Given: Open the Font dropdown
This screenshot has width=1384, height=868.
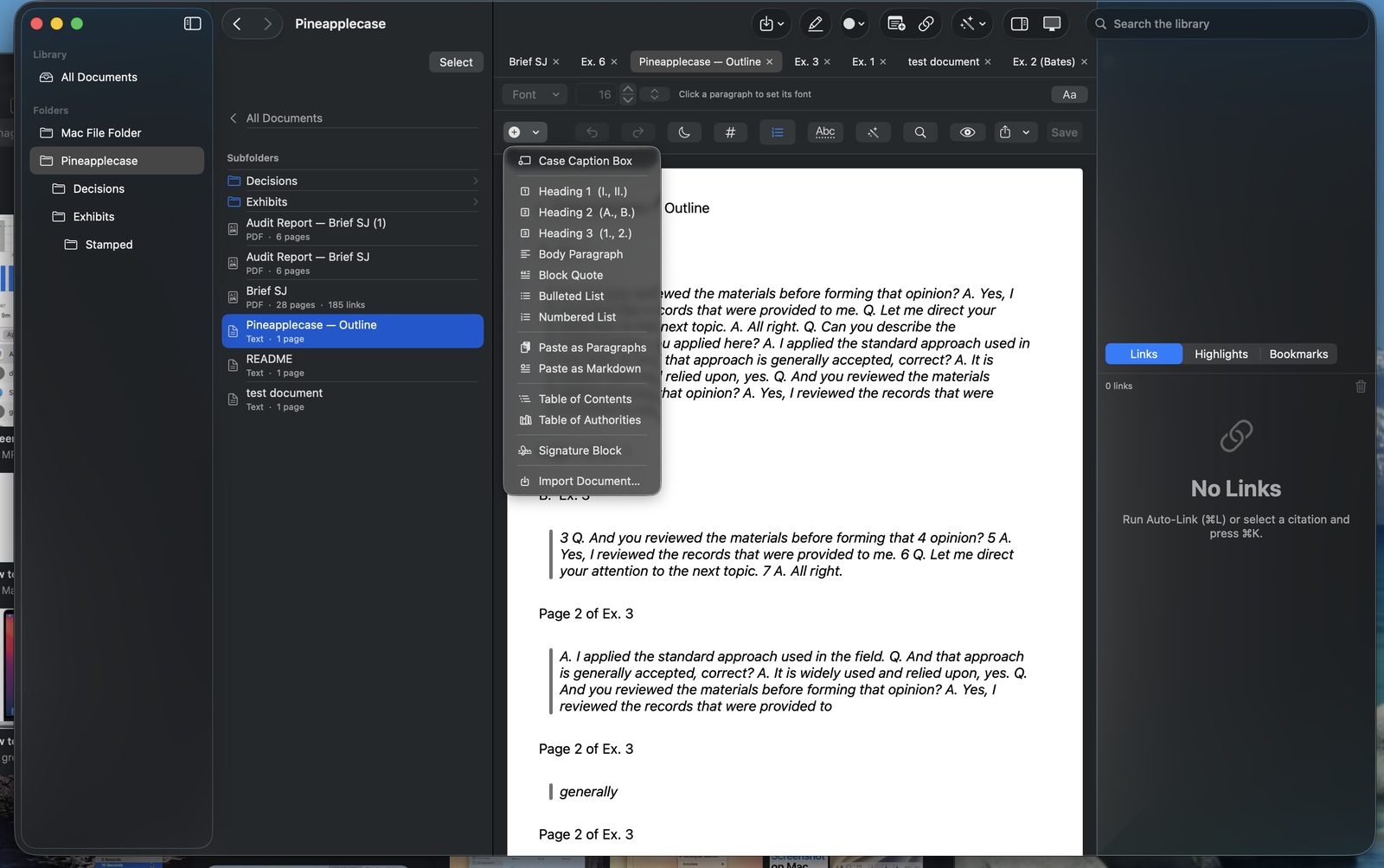Looking at the screenshot, I should coord(535,94).
